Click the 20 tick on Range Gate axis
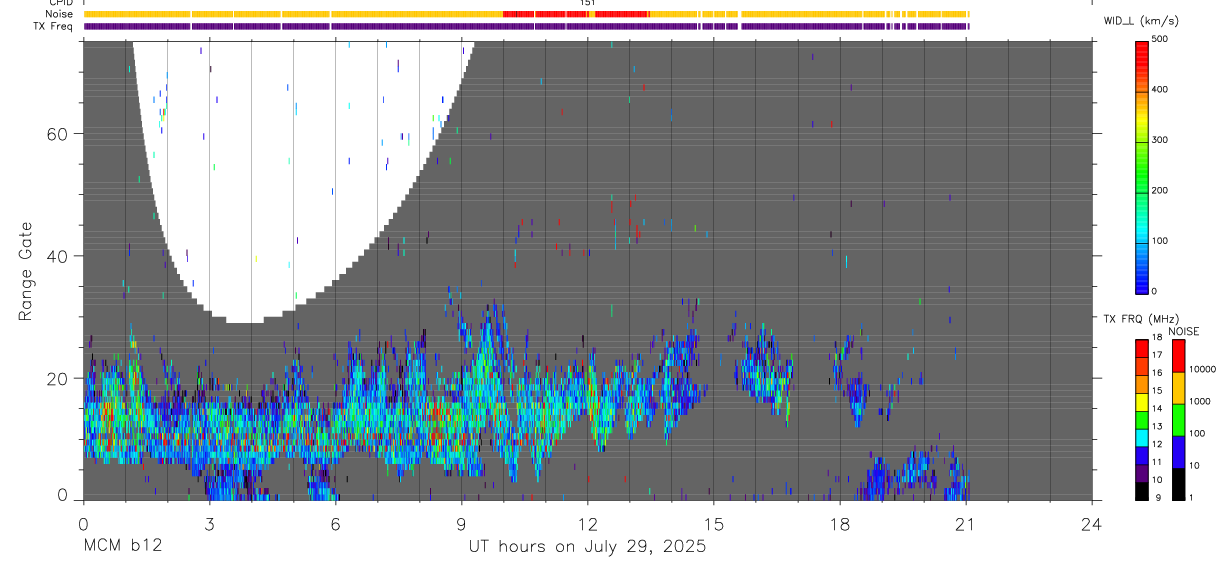The width and height of the screenshot is (1228, 567). [x=56, y=379]
